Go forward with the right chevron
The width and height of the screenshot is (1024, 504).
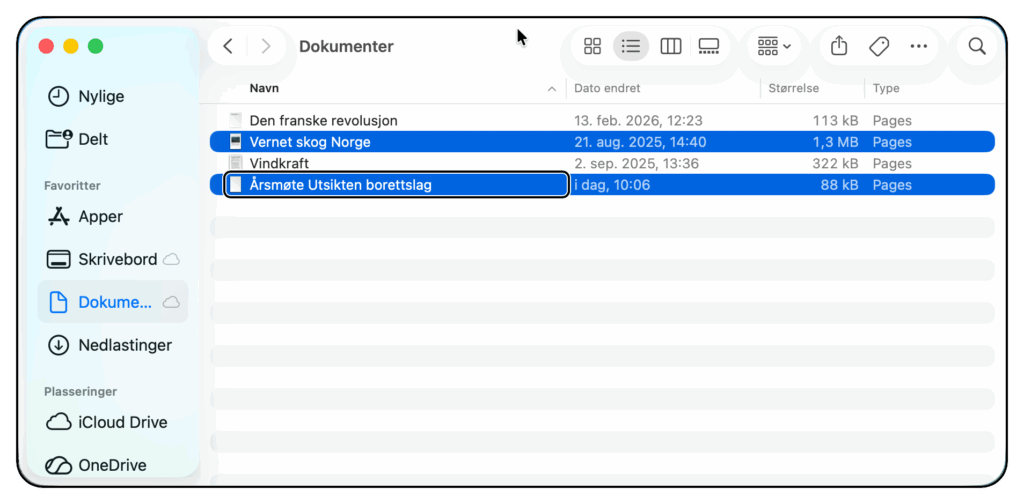[265, 46]
